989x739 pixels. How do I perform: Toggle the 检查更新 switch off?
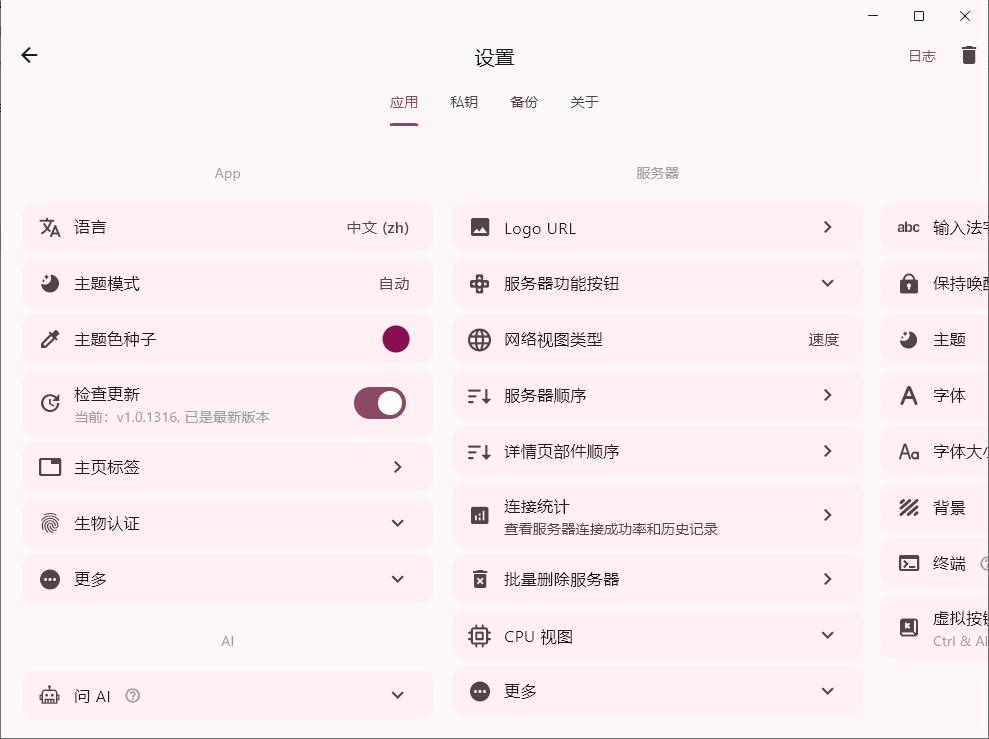click(380, 403)
